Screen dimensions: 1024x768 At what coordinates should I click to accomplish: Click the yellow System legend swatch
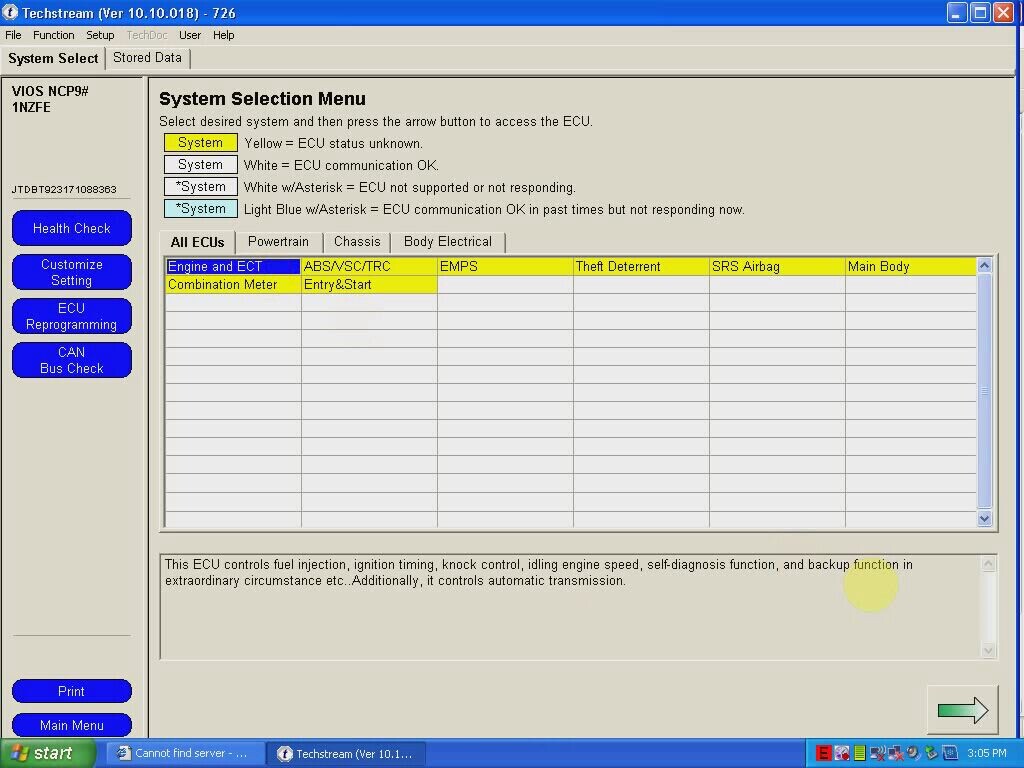(200, 142)
